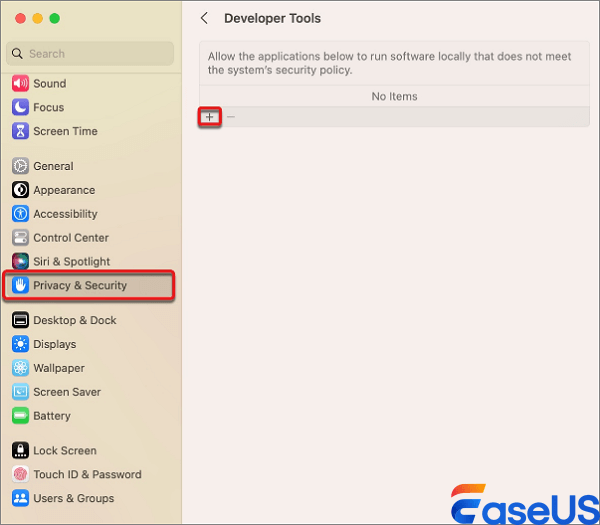
Task: Click the Battery icon
Action: [x=20, y=416]
